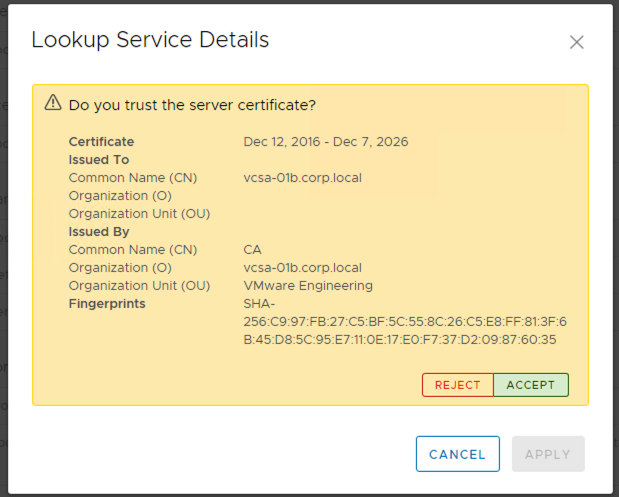This screenshot has height=497, width=619.
Task: Click the Organization (O) label under Issued To
Action: point(120,196)
